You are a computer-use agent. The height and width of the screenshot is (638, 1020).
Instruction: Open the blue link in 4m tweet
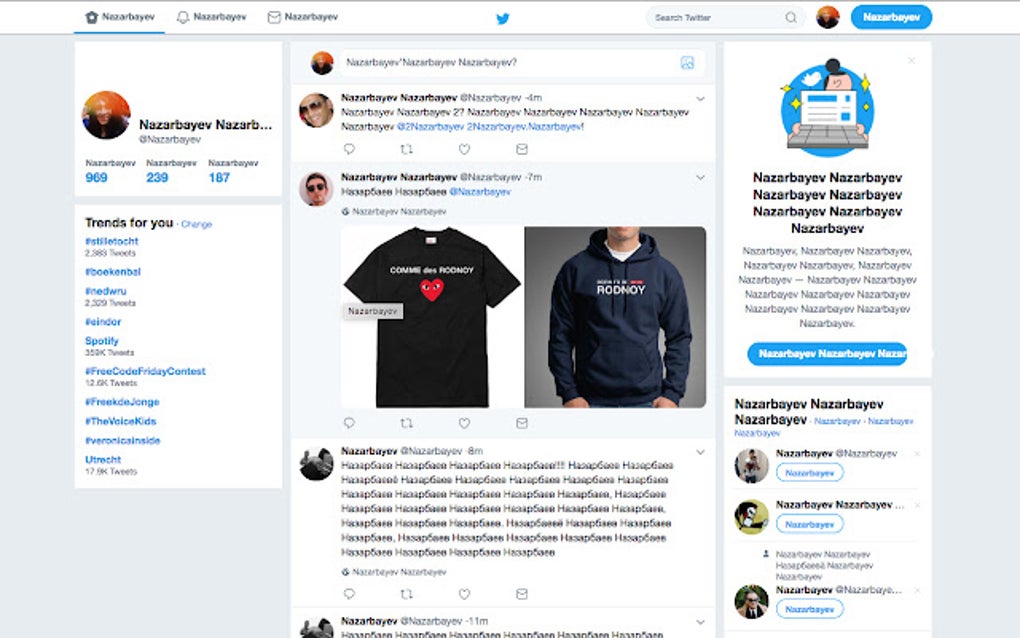[x=490, y=127]
